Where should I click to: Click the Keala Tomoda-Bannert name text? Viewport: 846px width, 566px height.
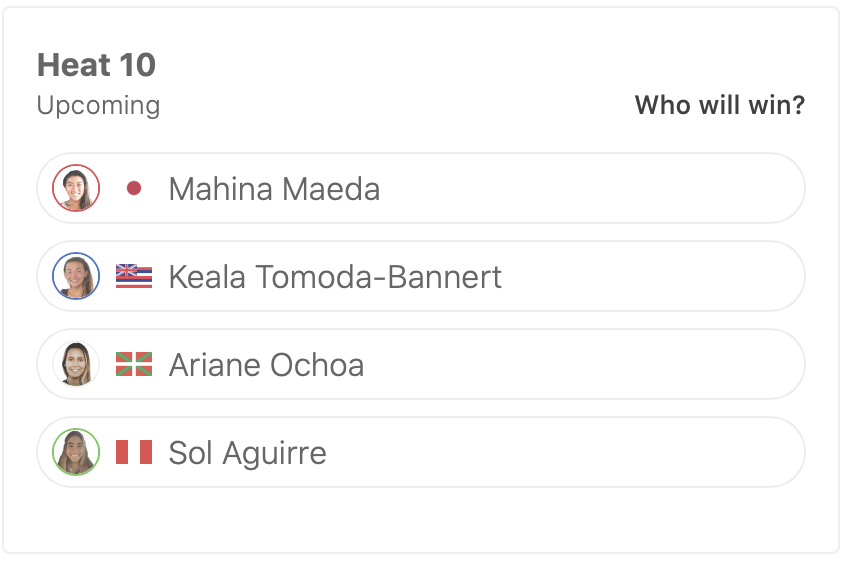point(335,277)
